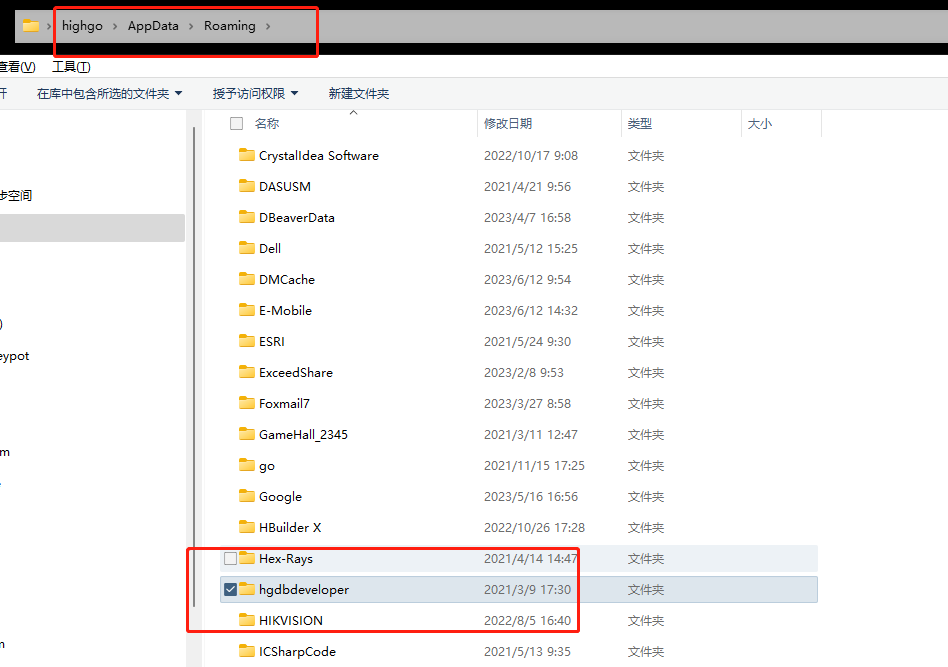Select the Hex-Rays folder name
The height and width of the screenshot is (667, 948).
click(285, 559)
